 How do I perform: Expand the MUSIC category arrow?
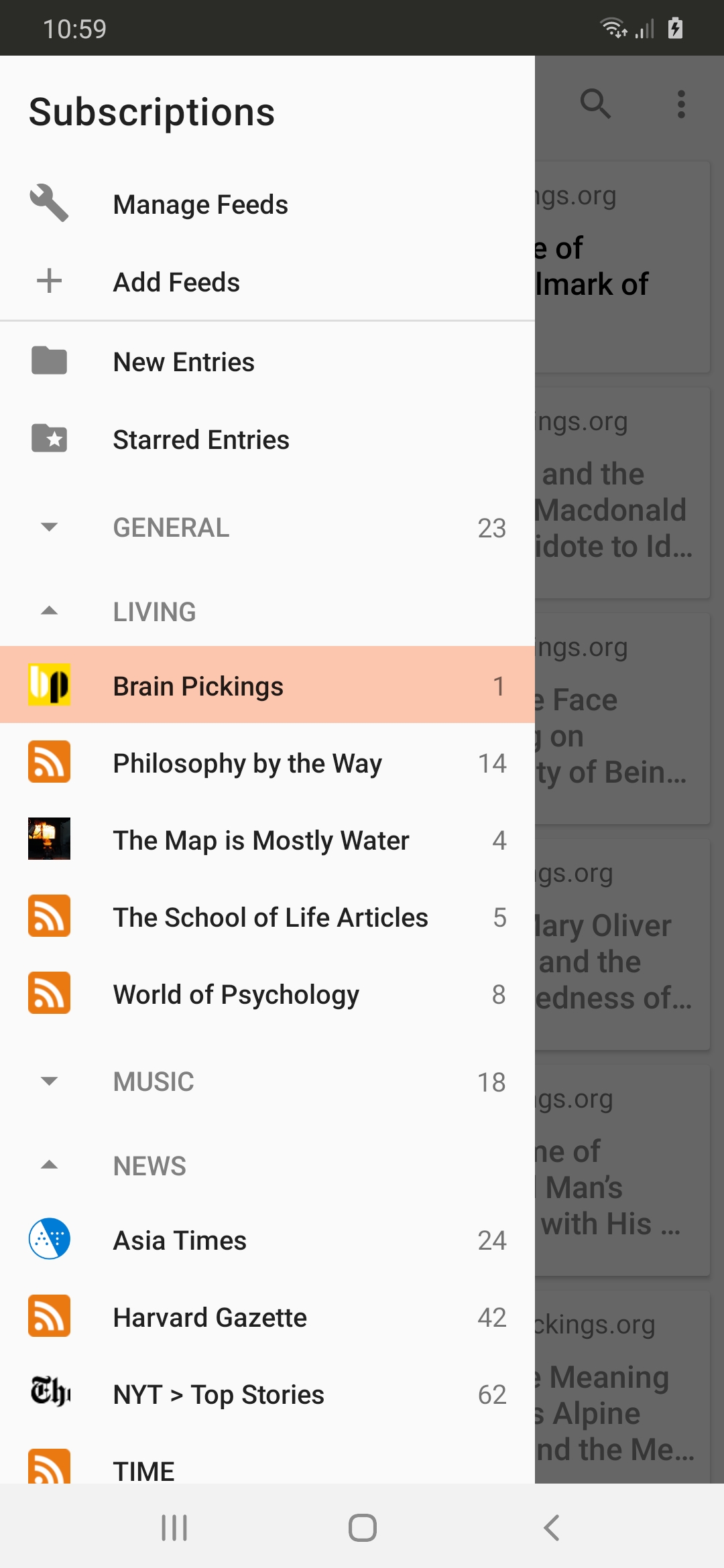coord(49,1081)
